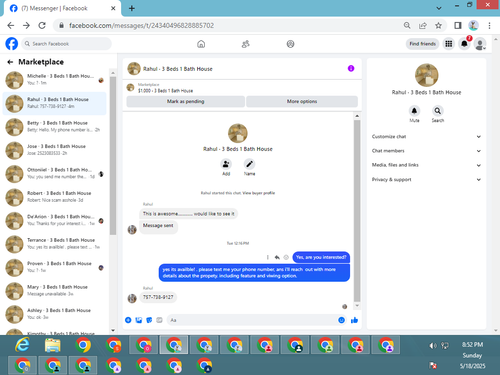Image resolution: width=500 pixels, height=375 pixels.
Task: Open Betty - 3 Beds 1 Bath House conversation
Action: coord(55,127)
